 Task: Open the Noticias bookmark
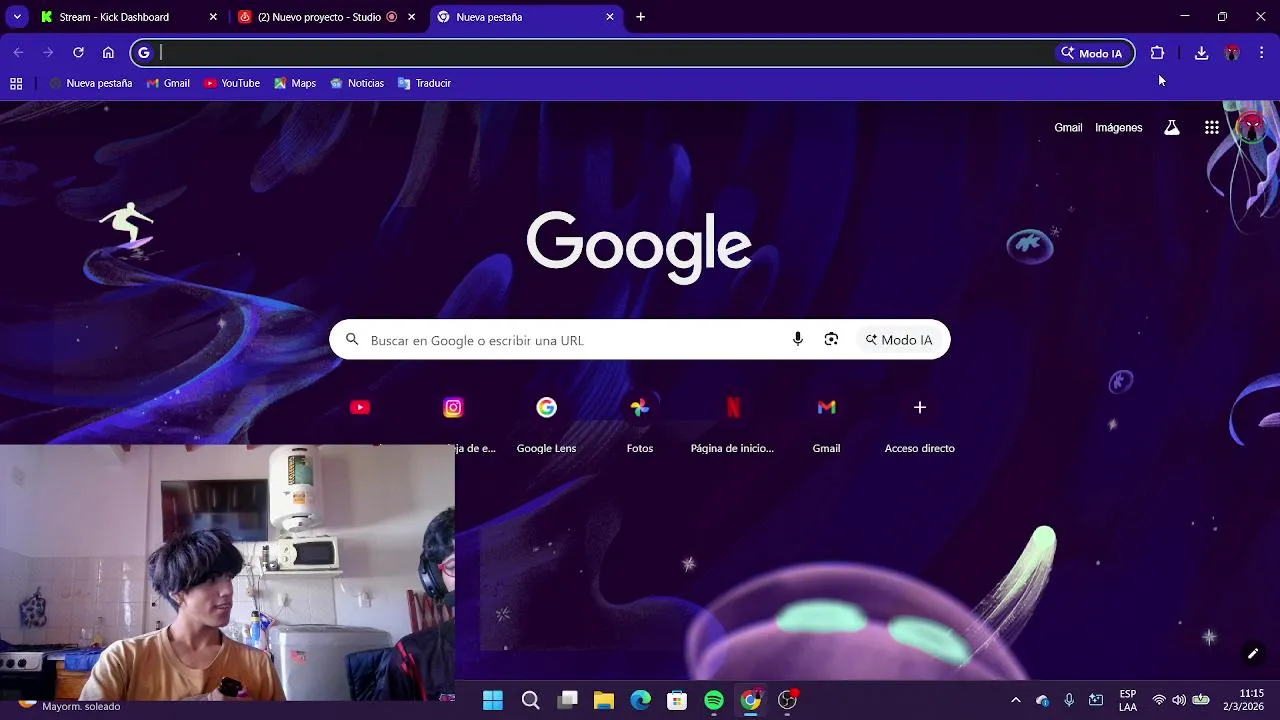click(357, 84)
